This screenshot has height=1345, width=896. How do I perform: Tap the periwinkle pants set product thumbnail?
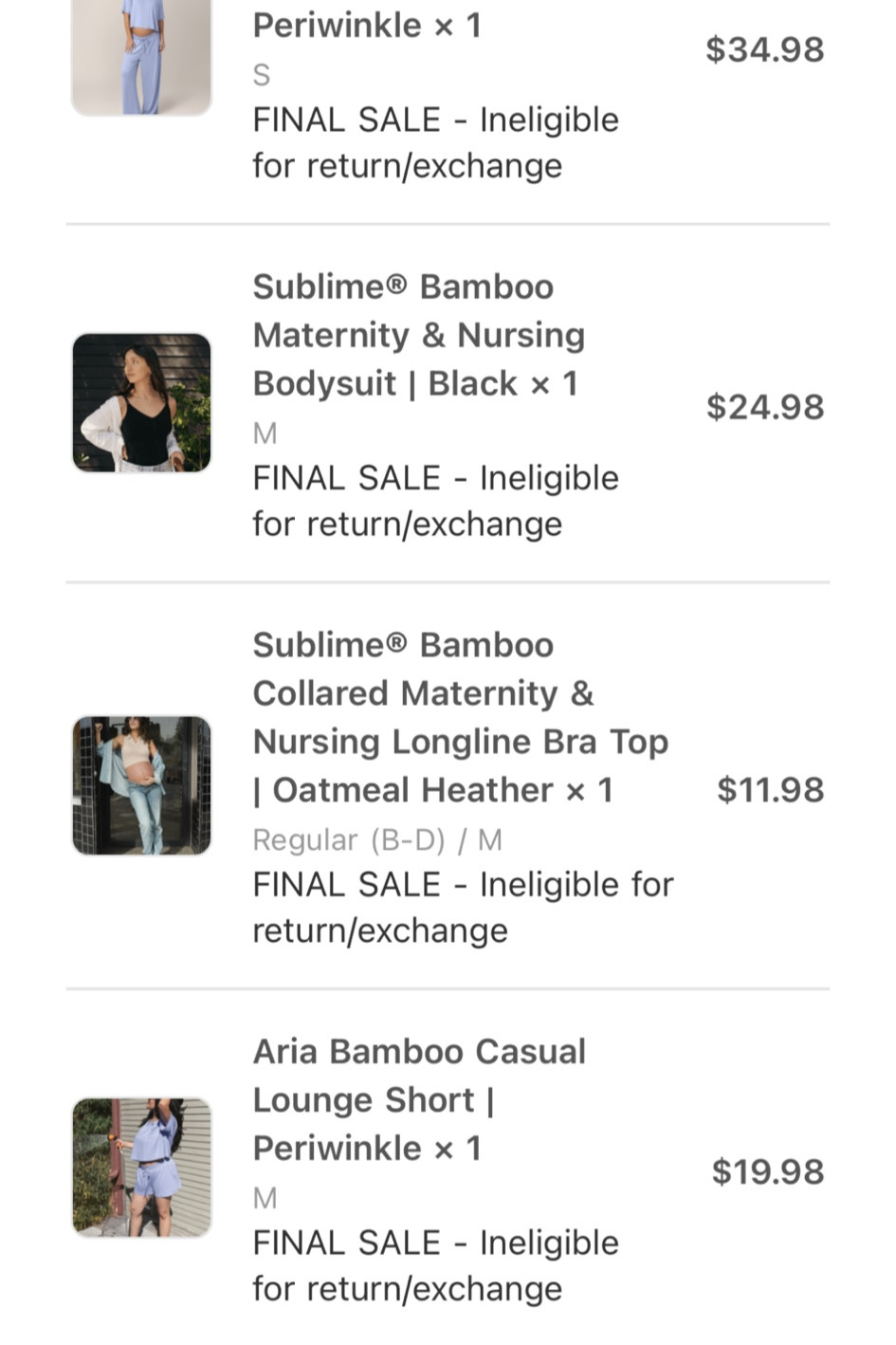(x=141, y=57)
